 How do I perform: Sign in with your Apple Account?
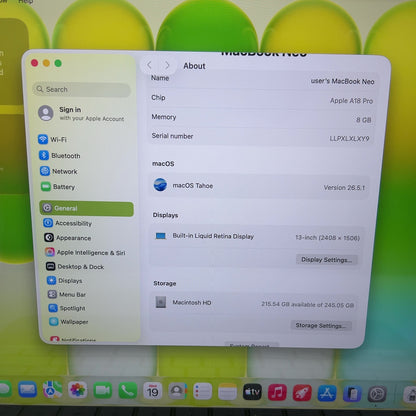tap(81, 113)
